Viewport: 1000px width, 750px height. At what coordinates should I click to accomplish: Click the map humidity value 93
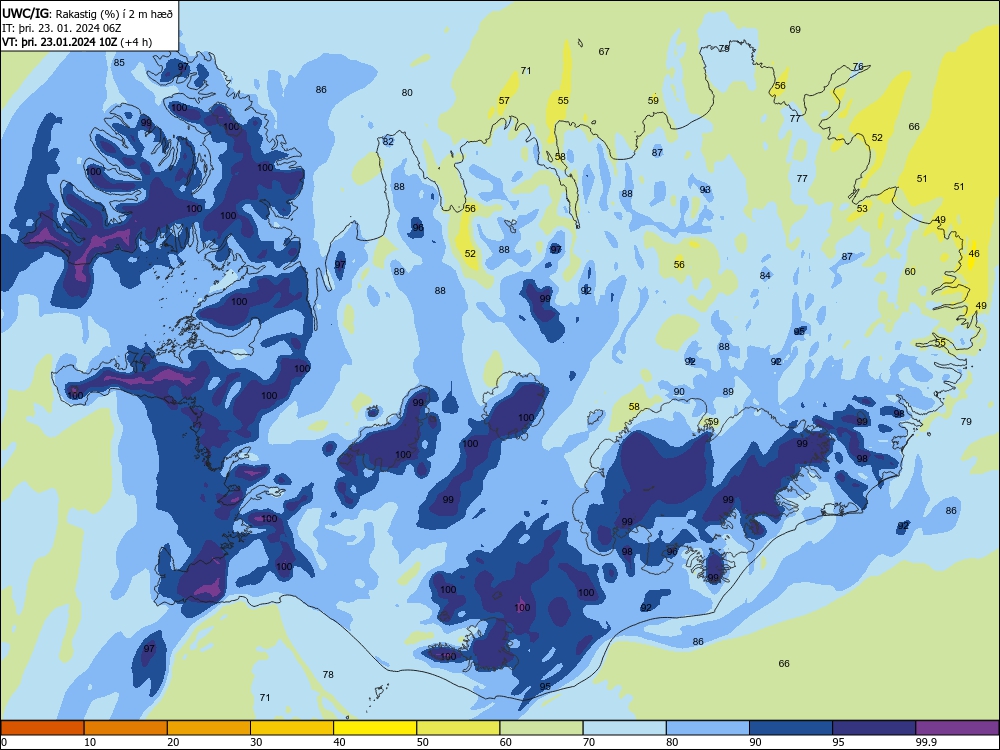click(x=705, y=190)
